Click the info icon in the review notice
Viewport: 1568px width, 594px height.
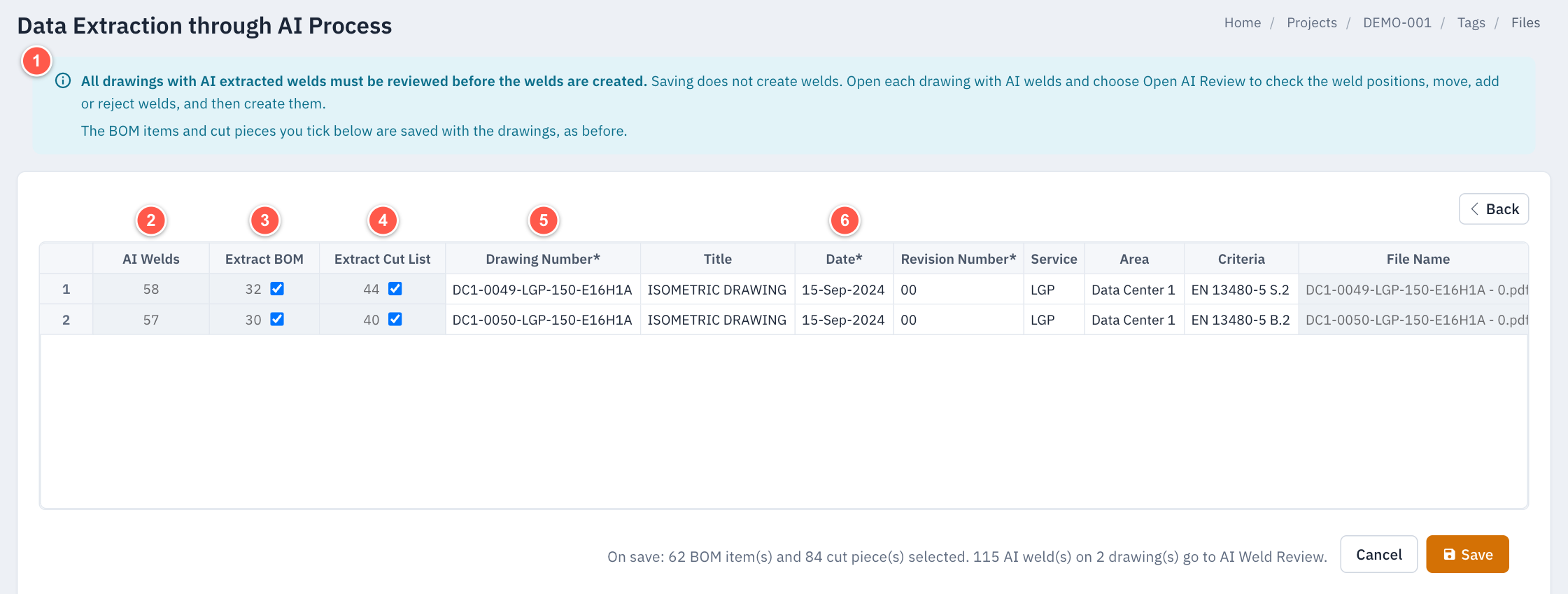63,80
